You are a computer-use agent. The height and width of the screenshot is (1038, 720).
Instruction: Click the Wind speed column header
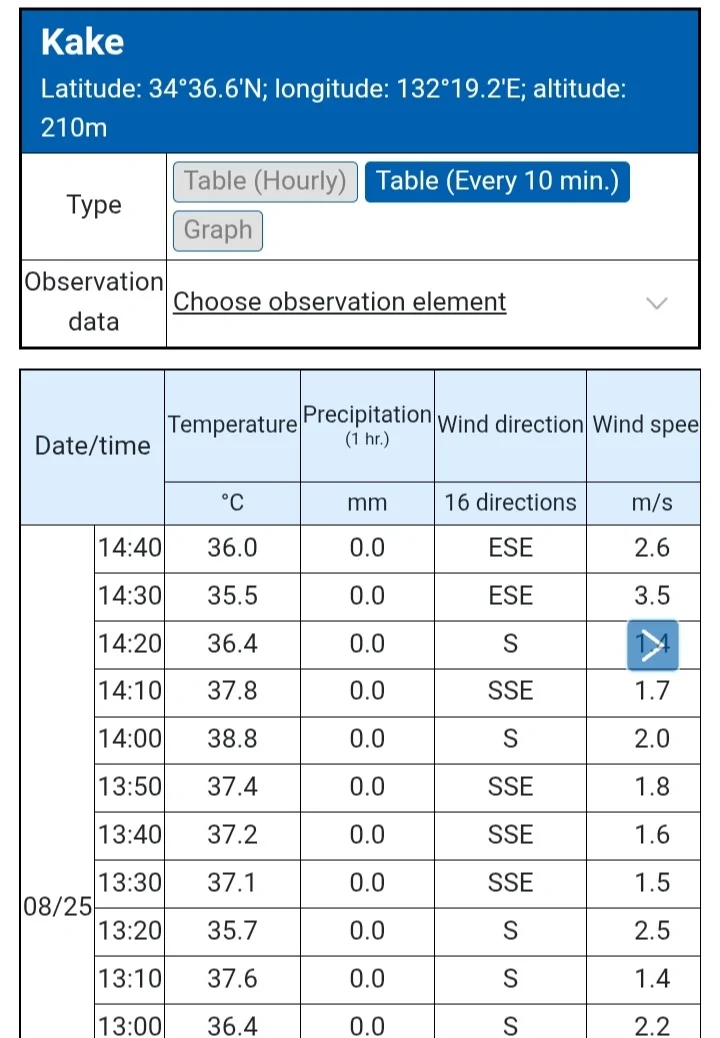point(643,425)
